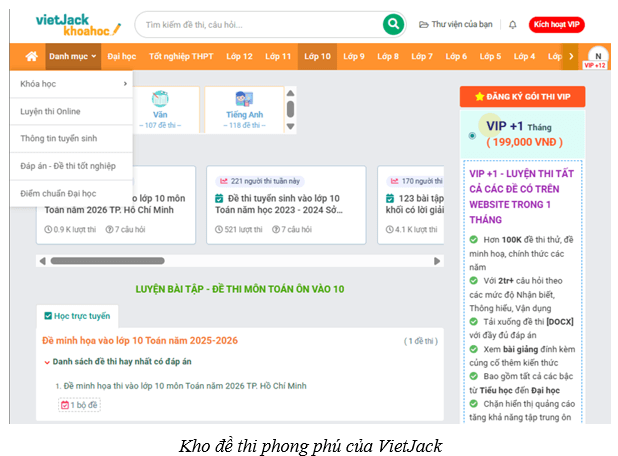618x456 pixels.
Task: Open the Đại học nav item
Action: click(122, 56)
